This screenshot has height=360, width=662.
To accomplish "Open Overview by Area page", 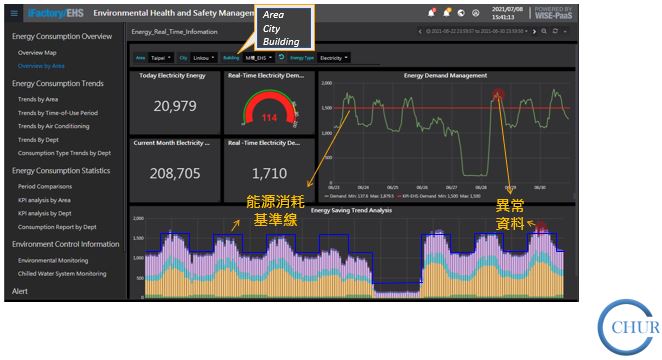I will [x=41, y=66].
